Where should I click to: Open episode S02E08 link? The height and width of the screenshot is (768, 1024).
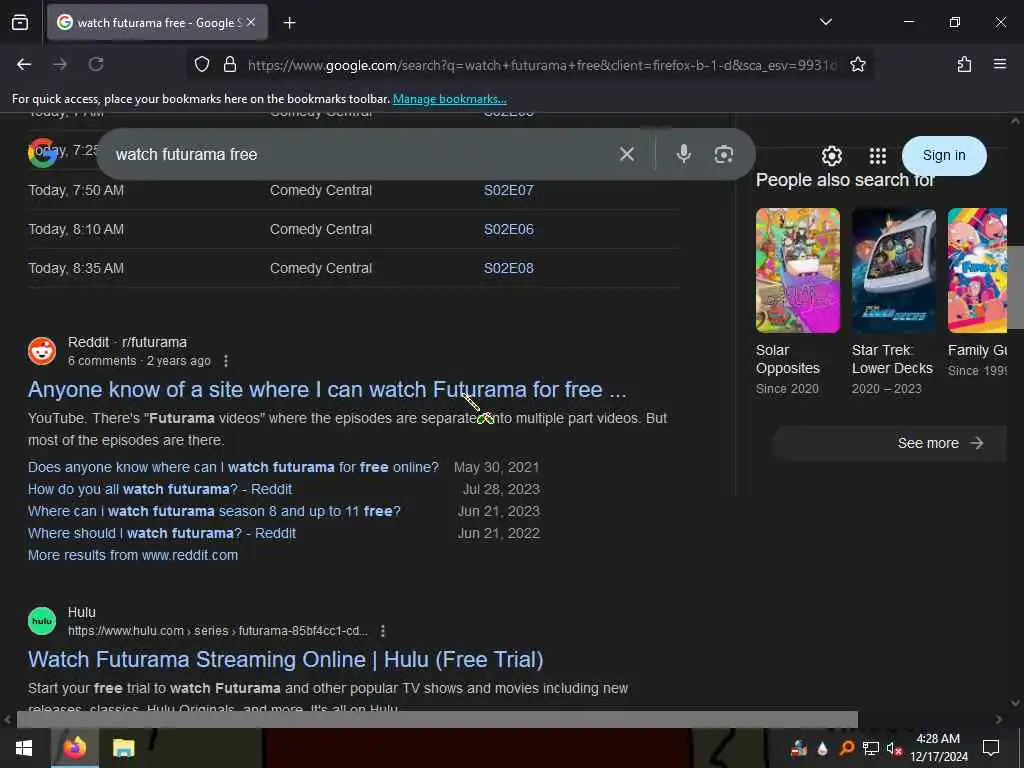tap(508, 268)
